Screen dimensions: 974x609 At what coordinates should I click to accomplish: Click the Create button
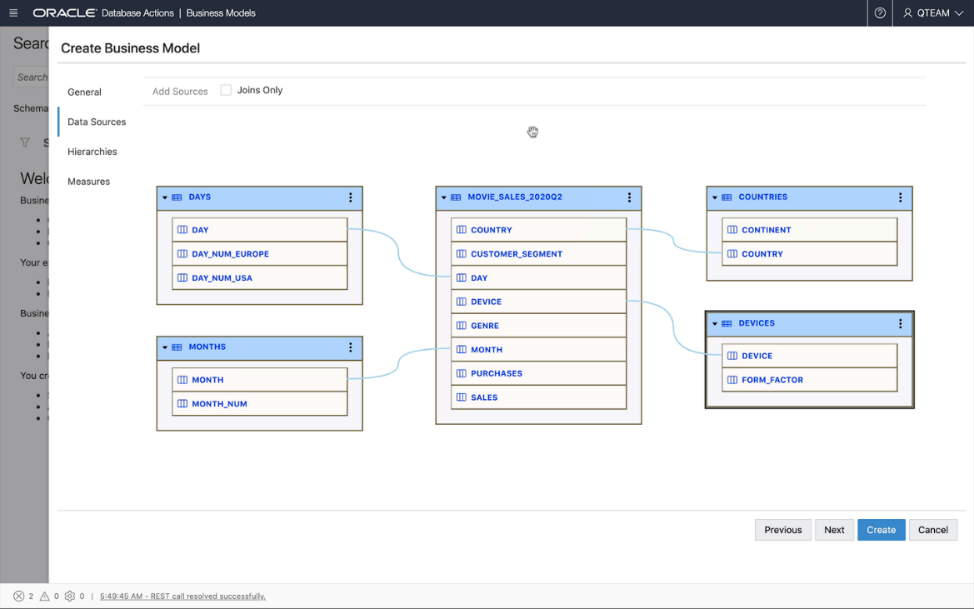point(881,530)
